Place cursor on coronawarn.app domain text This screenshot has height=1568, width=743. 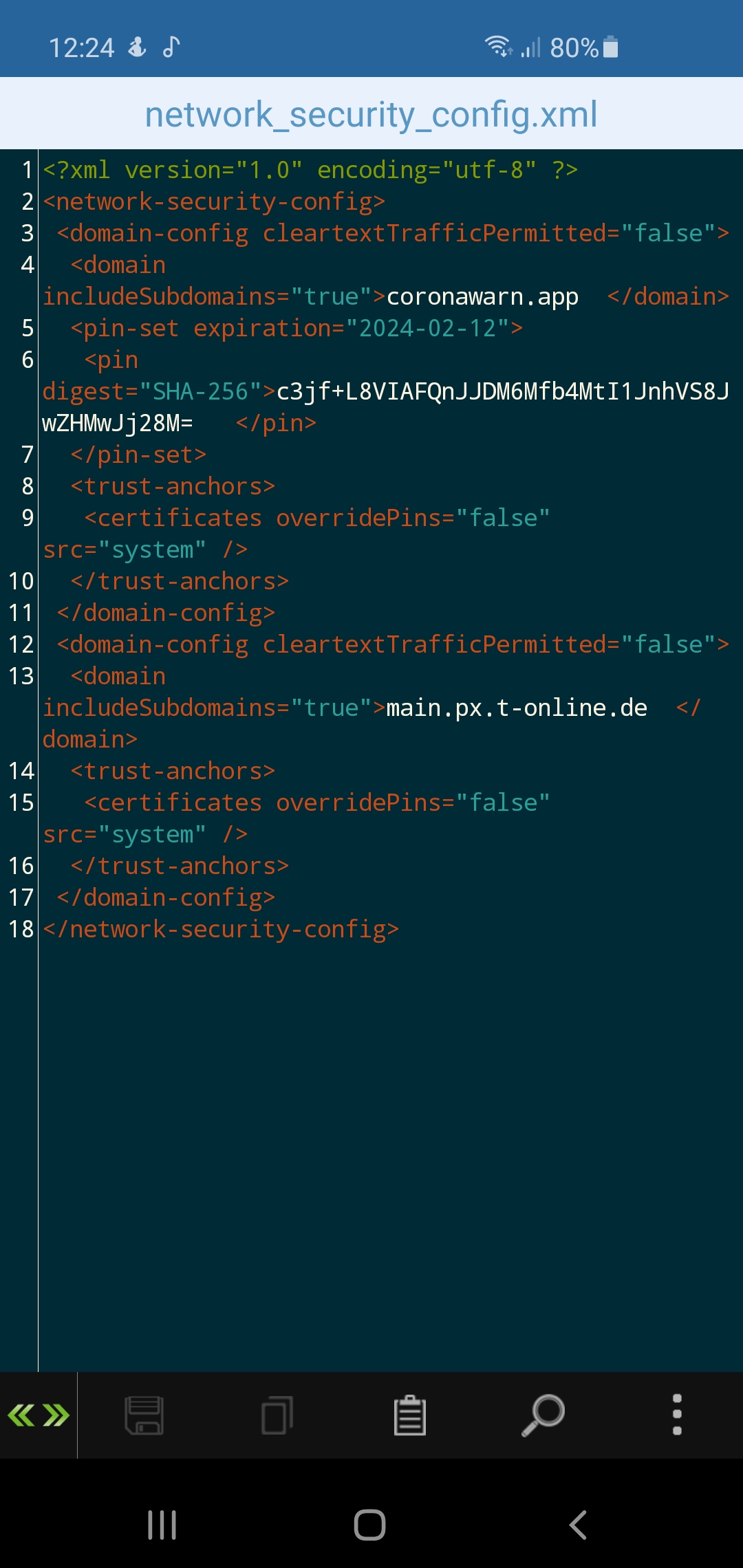482,297
